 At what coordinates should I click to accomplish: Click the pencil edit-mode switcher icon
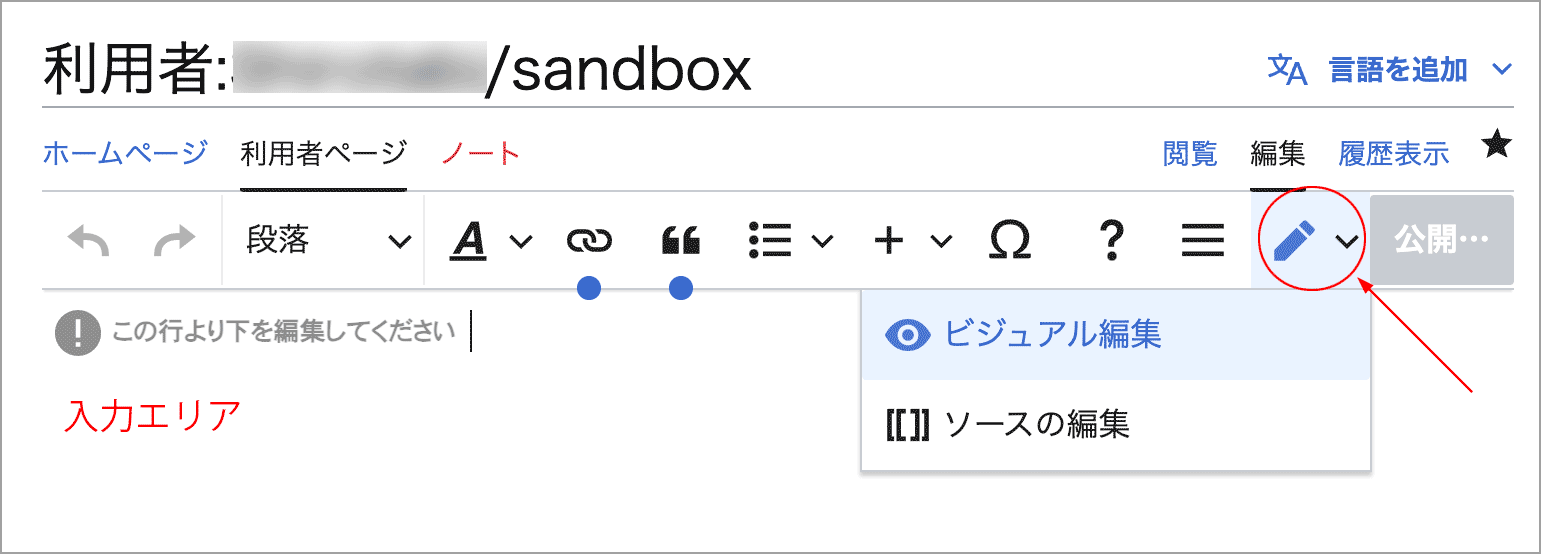tap(1296, 241)
